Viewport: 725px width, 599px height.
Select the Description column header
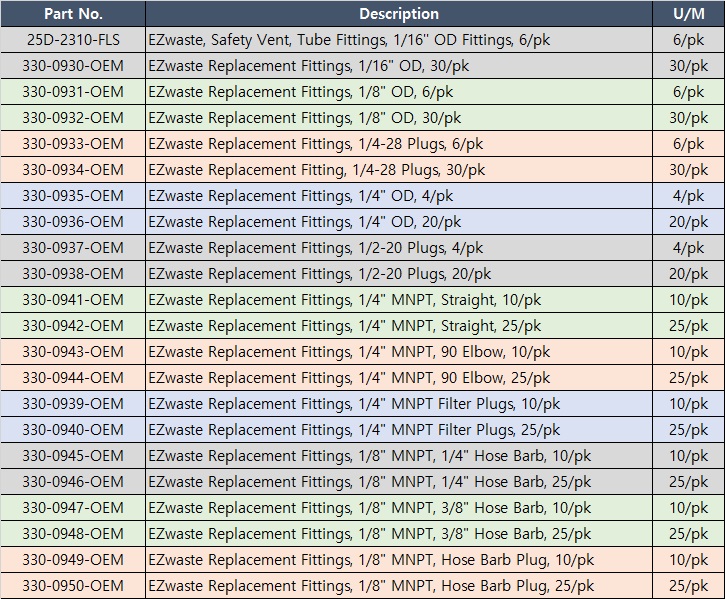coord(399,14)
